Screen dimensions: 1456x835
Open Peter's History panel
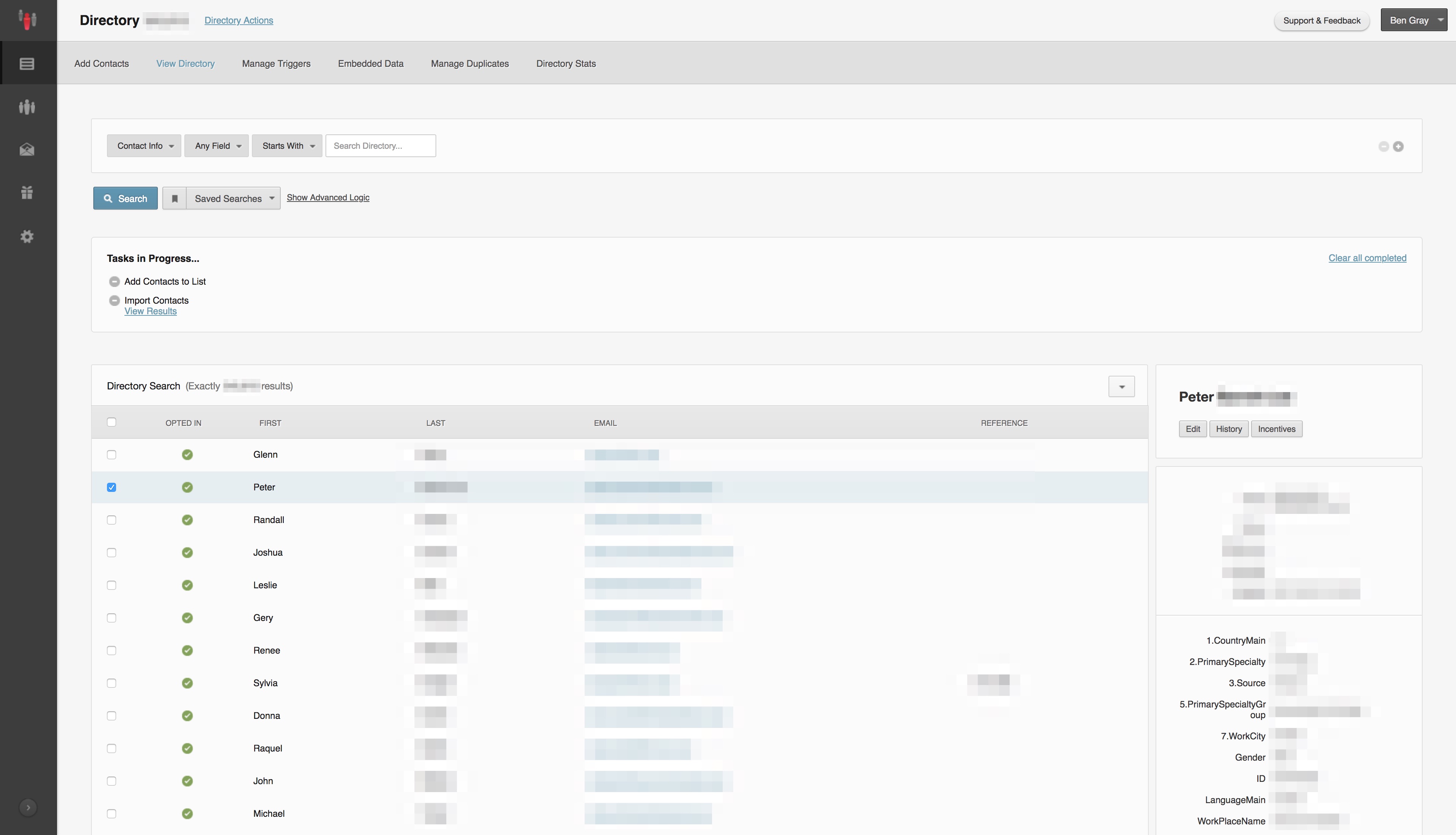click(1228, 429)
